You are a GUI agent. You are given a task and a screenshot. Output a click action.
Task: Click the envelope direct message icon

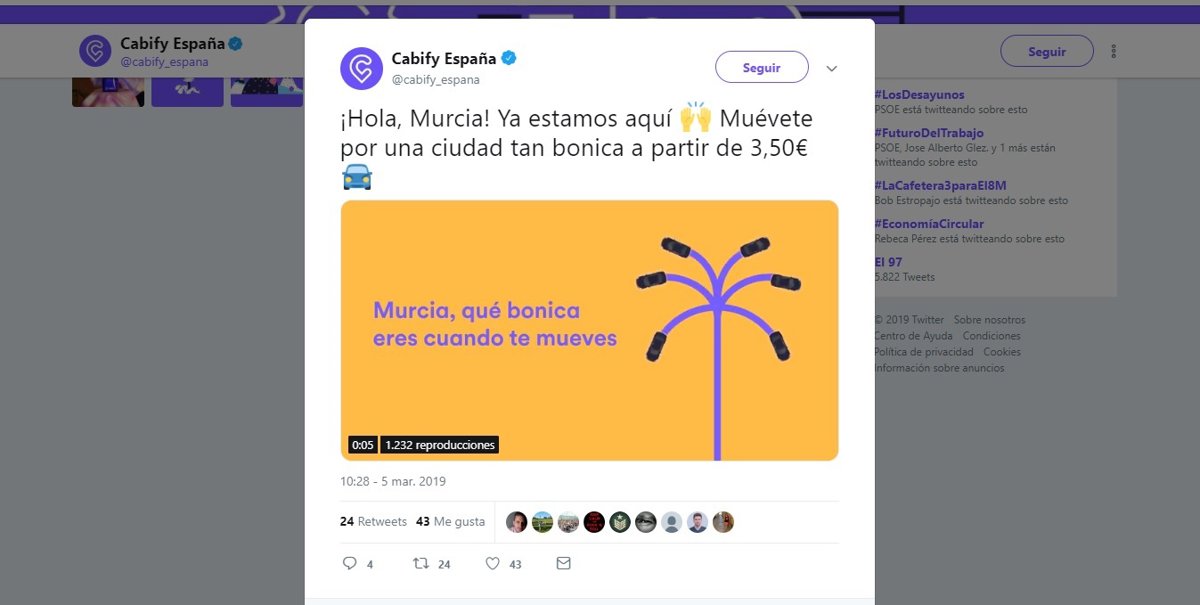click(563, 564)
